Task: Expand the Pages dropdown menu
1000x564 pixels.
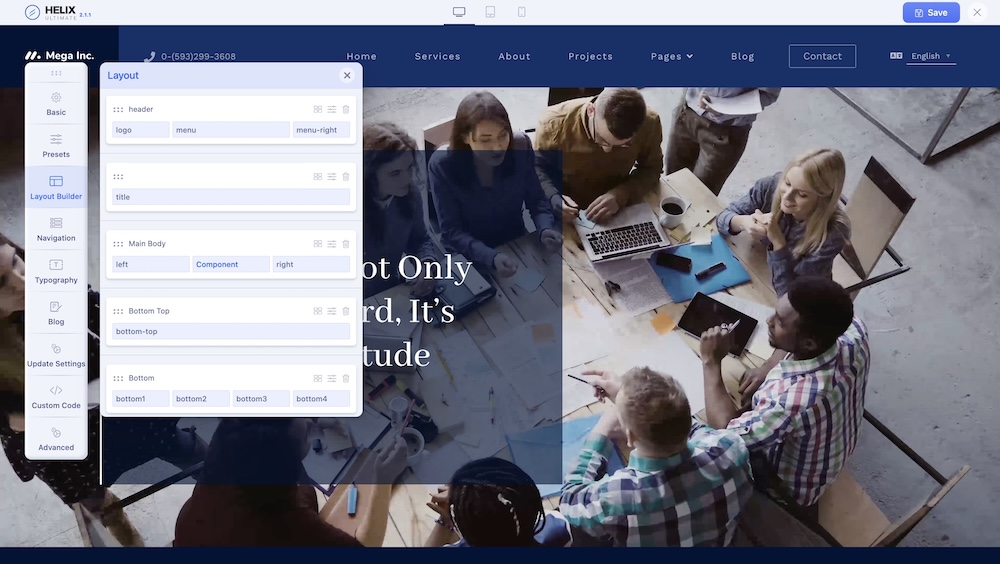Action: 671,56
